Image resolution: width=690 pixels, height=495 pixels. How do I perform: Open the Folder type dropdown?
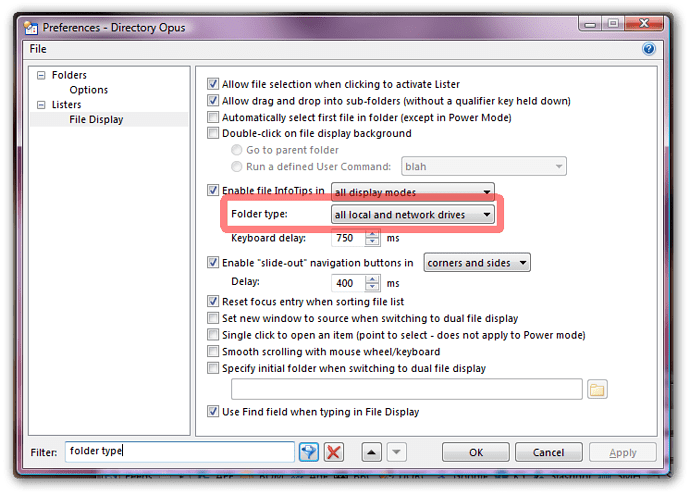tap(413, 214)
